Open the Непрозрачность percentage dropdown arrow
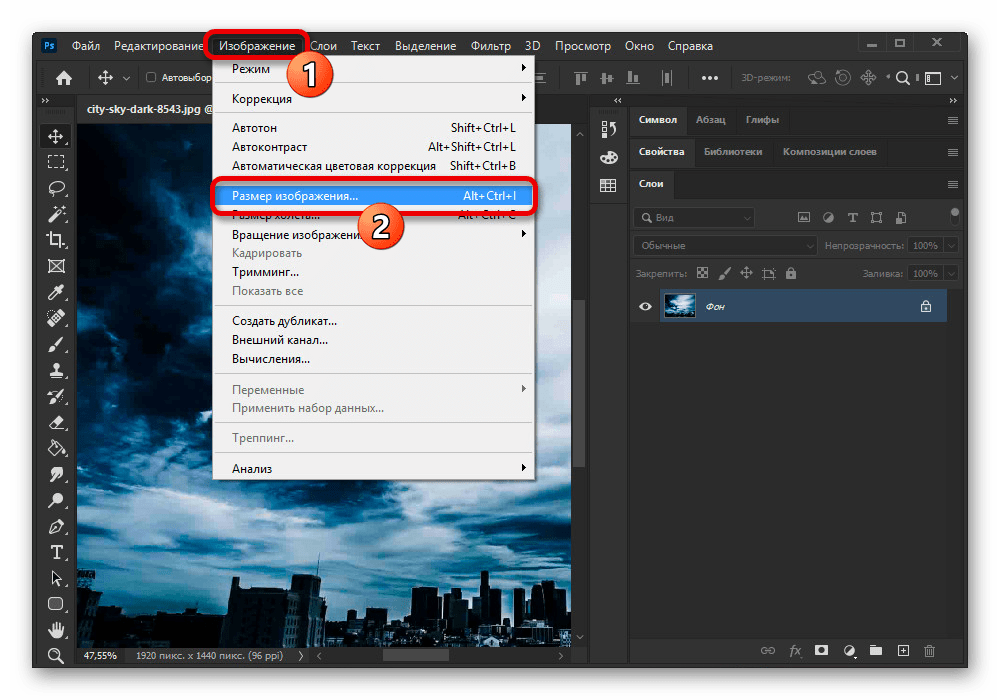The height and width of the screenshot is (700, 1000). pyautogui.click(x=951, y=245)
